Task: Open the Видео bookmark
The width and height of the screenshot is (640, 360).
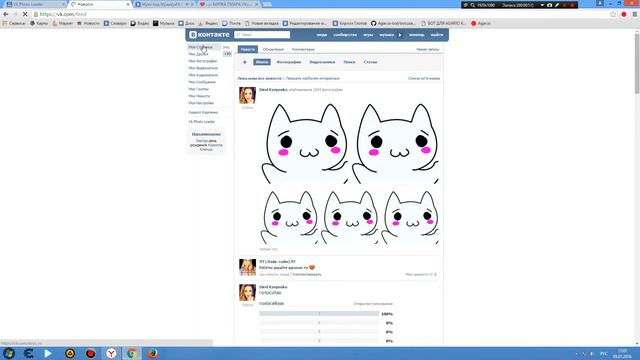Action: (140, 23)
